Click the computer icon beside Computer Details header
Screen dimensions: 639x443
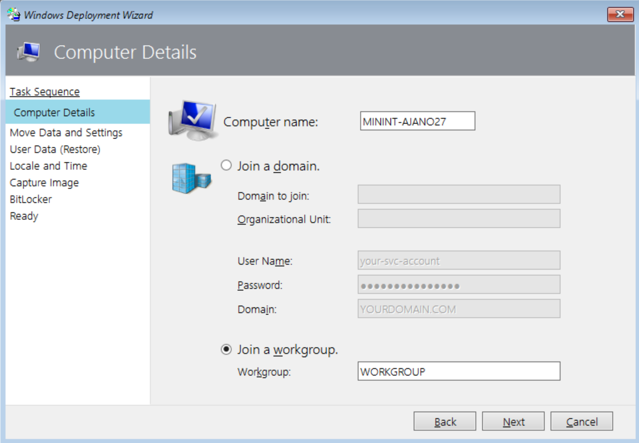tap(28, 52)
